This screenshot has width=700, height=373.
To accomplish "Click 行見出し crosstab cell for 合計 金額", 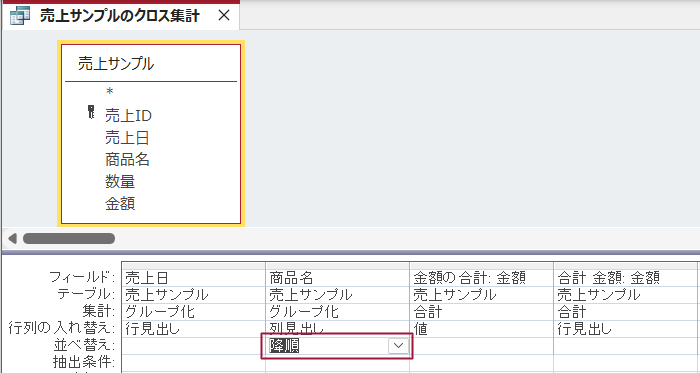I will [626, 329].
